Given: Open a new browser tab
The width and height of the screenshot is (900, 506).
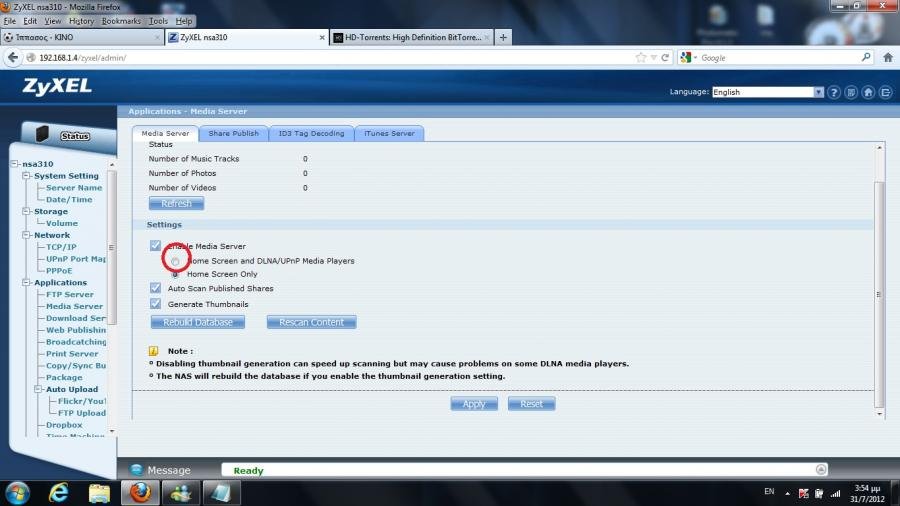Looking at the screenshot, I should pos(503,38).
